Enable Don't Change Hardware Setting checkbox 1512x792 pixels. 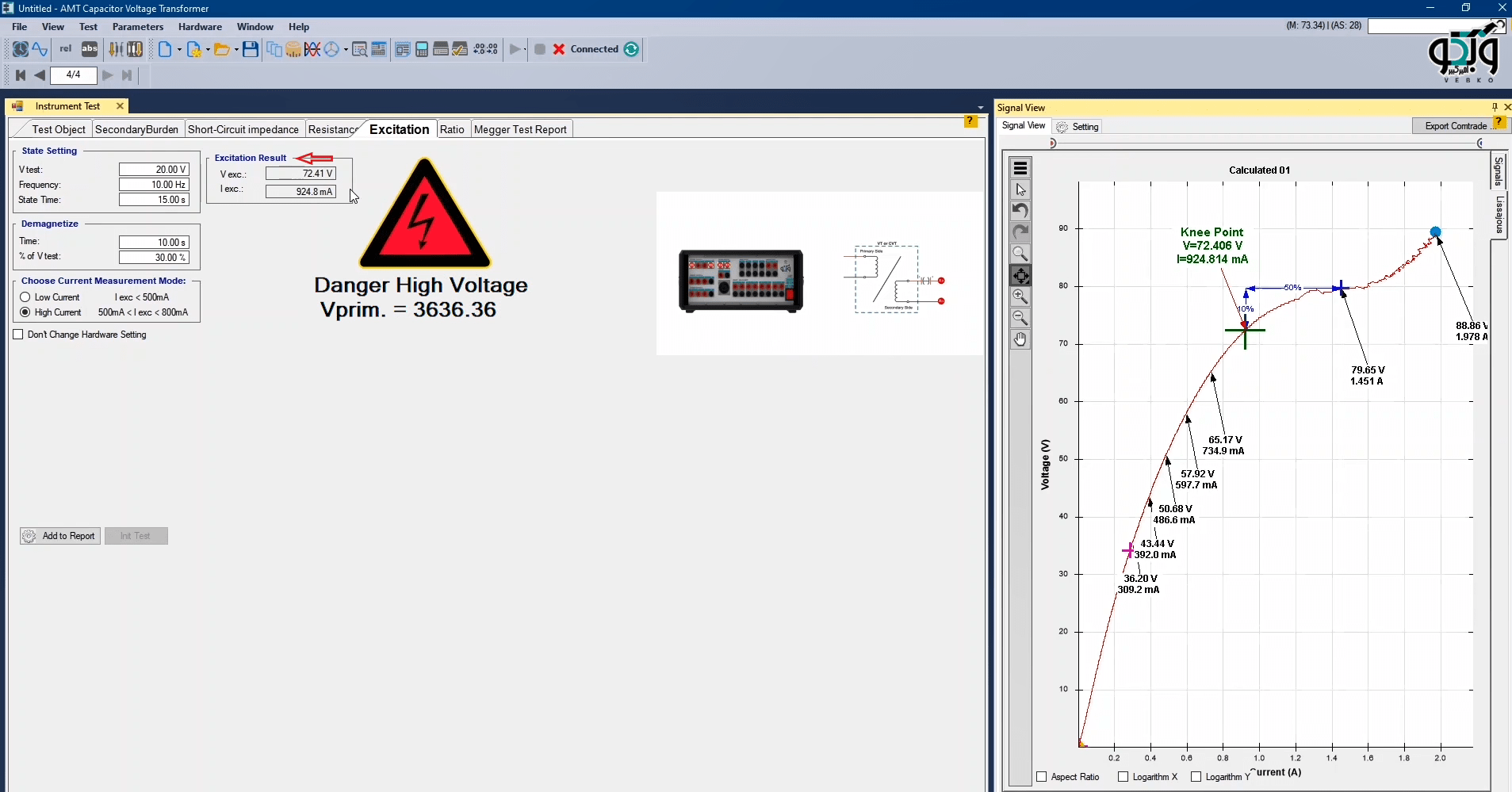point(18,335)
